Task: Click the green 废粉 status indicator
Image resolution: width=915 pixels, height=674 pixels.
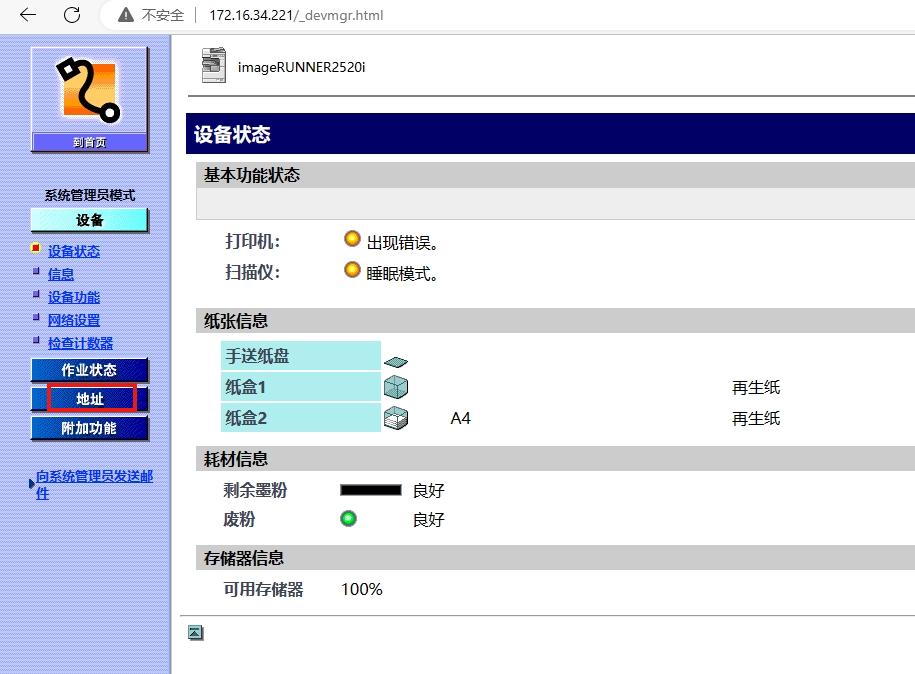Action: coord(348,518)
